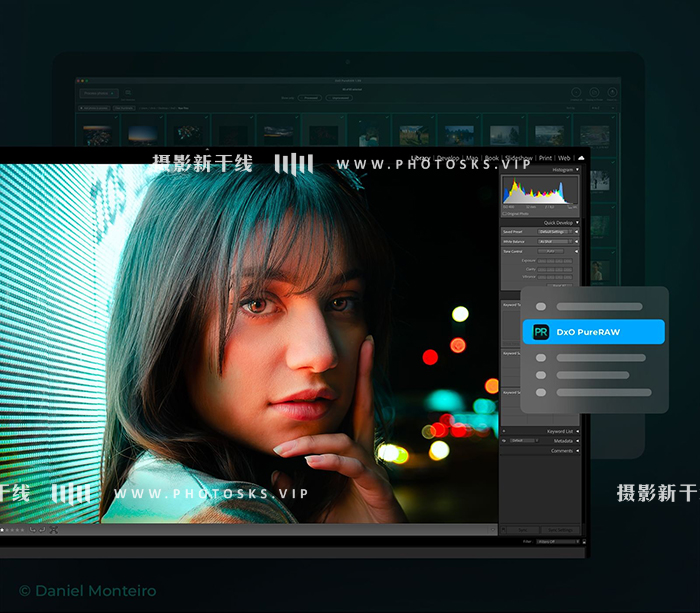
Task: Select the menu row directly below DxO PureRAW
Action: tap(591, 358)
